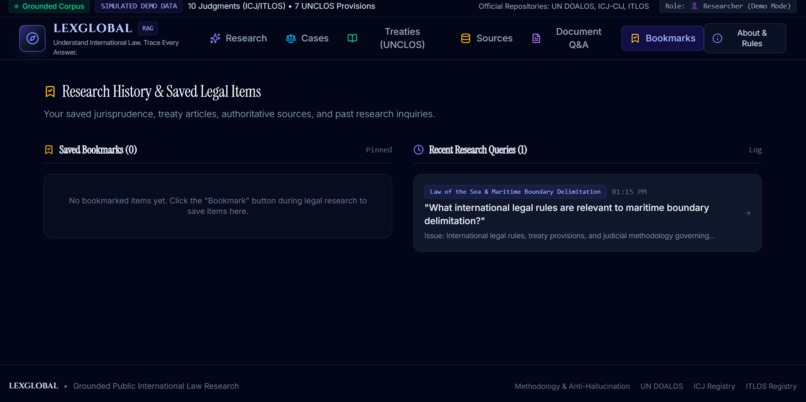806x402 pixels.
Task: Click the document icon beside Document Q&A
Action: coord(536,38)
